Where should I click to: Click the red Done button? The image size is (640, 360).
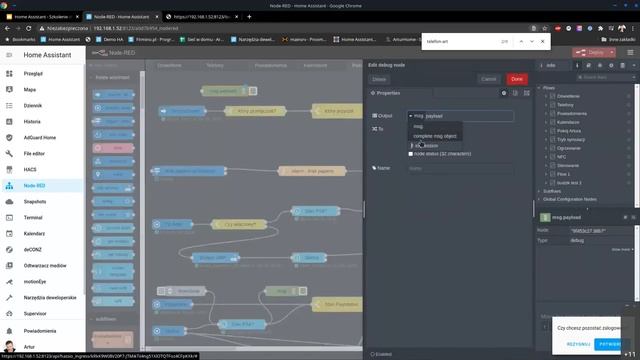(517, 79)
